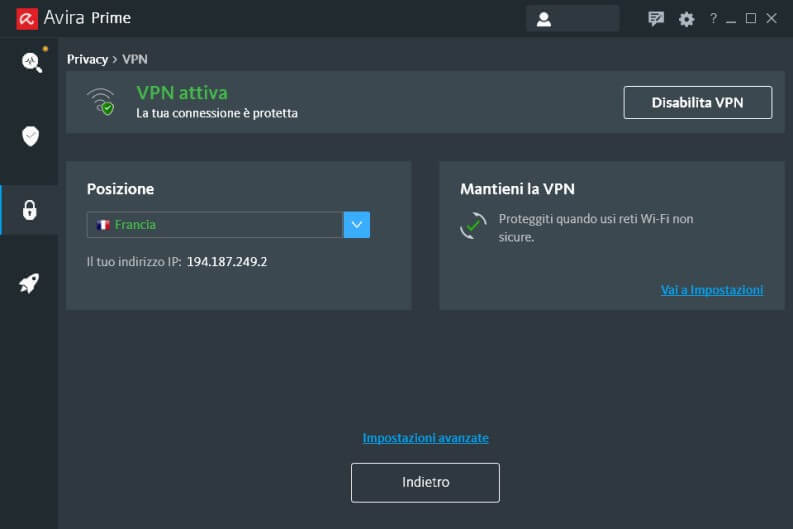Click the Indietro button
This screenshot has height=529, width=793.
pyautogui.click(x=425, y=482)
